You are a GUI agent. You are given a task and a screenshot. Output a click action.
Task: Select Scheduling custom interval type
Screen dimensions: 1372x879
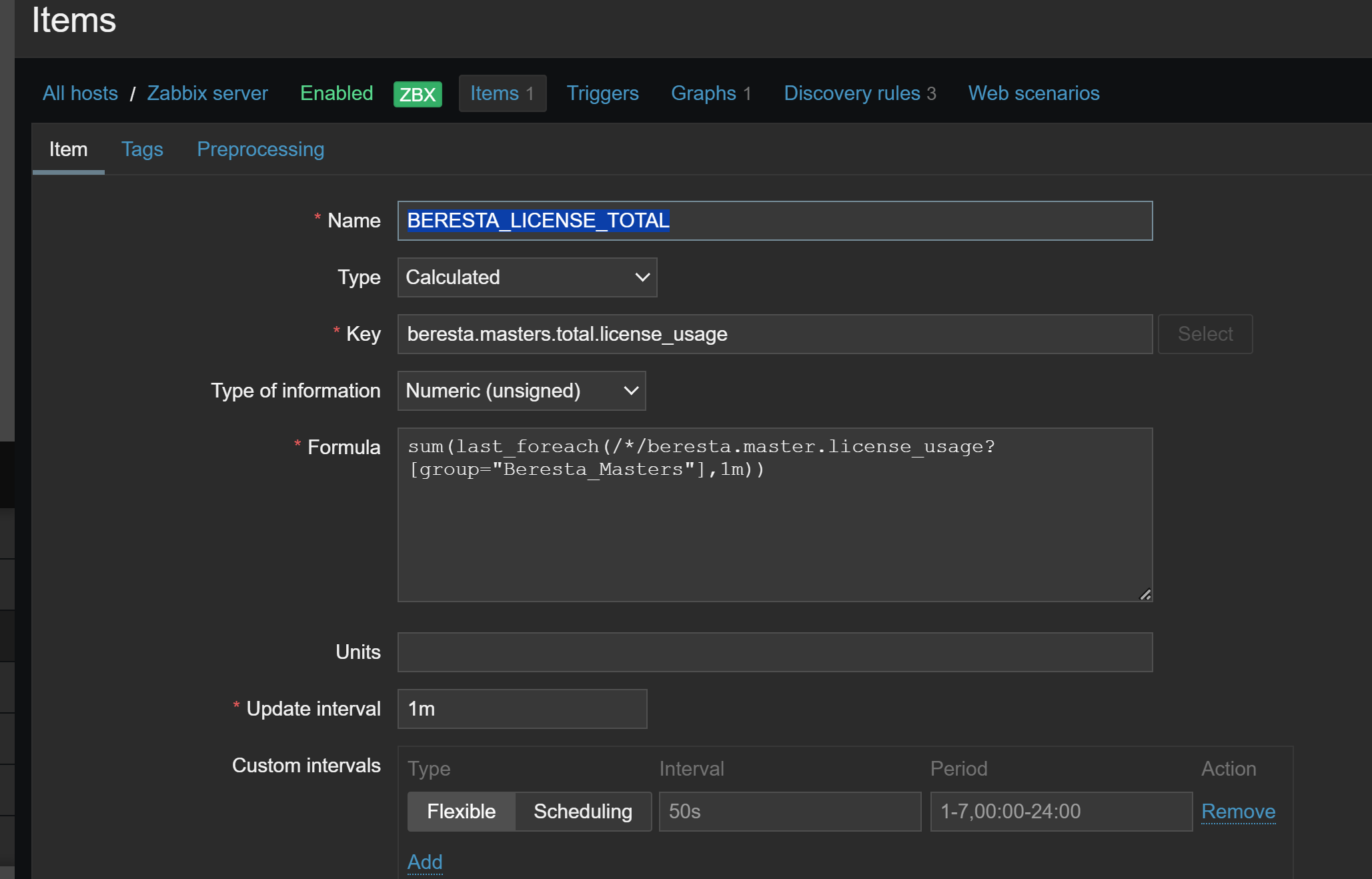(x=582, y=811)
